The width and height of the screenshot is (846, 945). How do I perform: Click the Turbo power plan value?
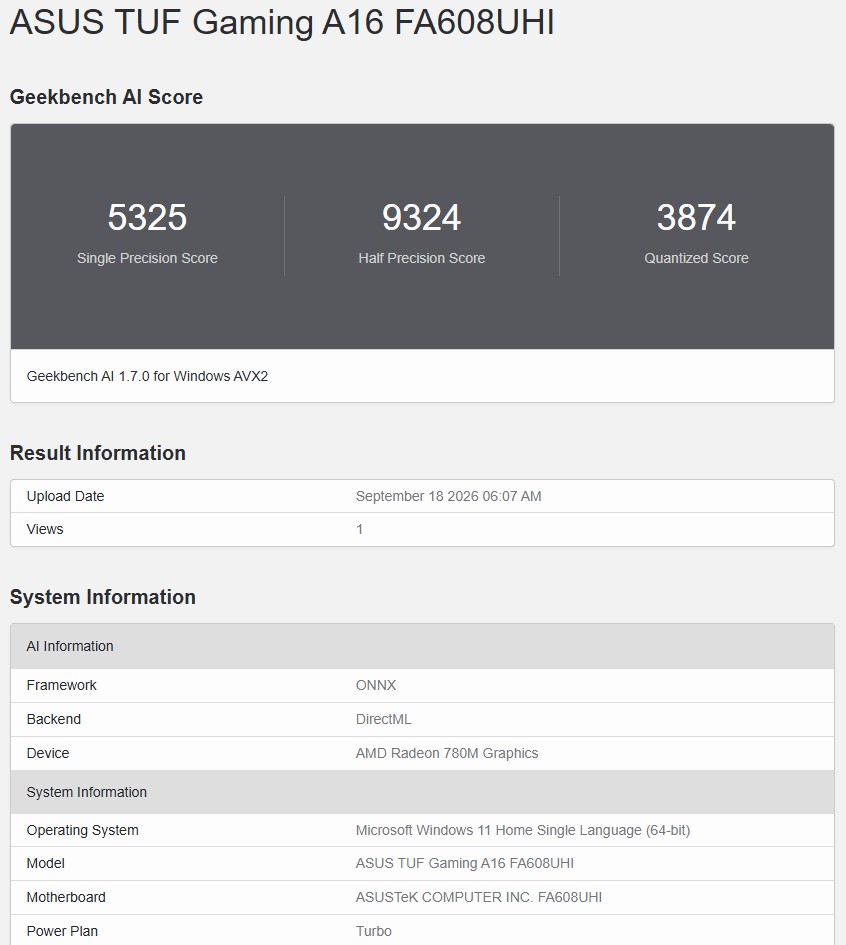tap(374, 931)
